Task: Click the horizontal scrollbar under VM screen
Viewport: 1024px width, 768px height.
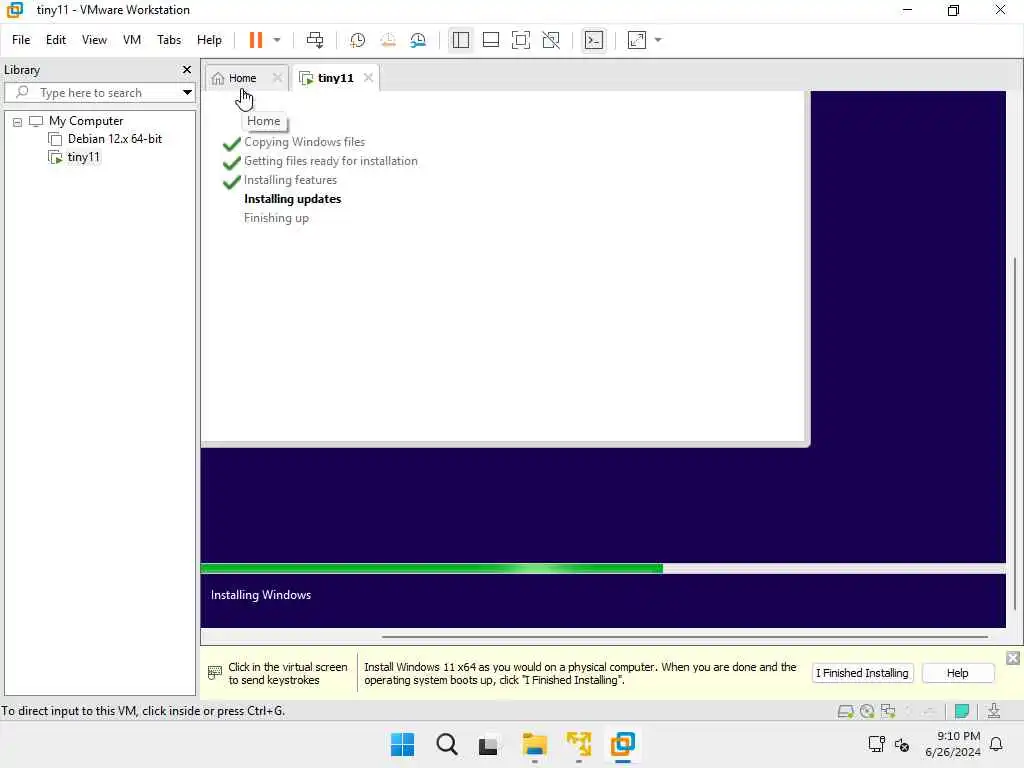Action: [684, 637]
